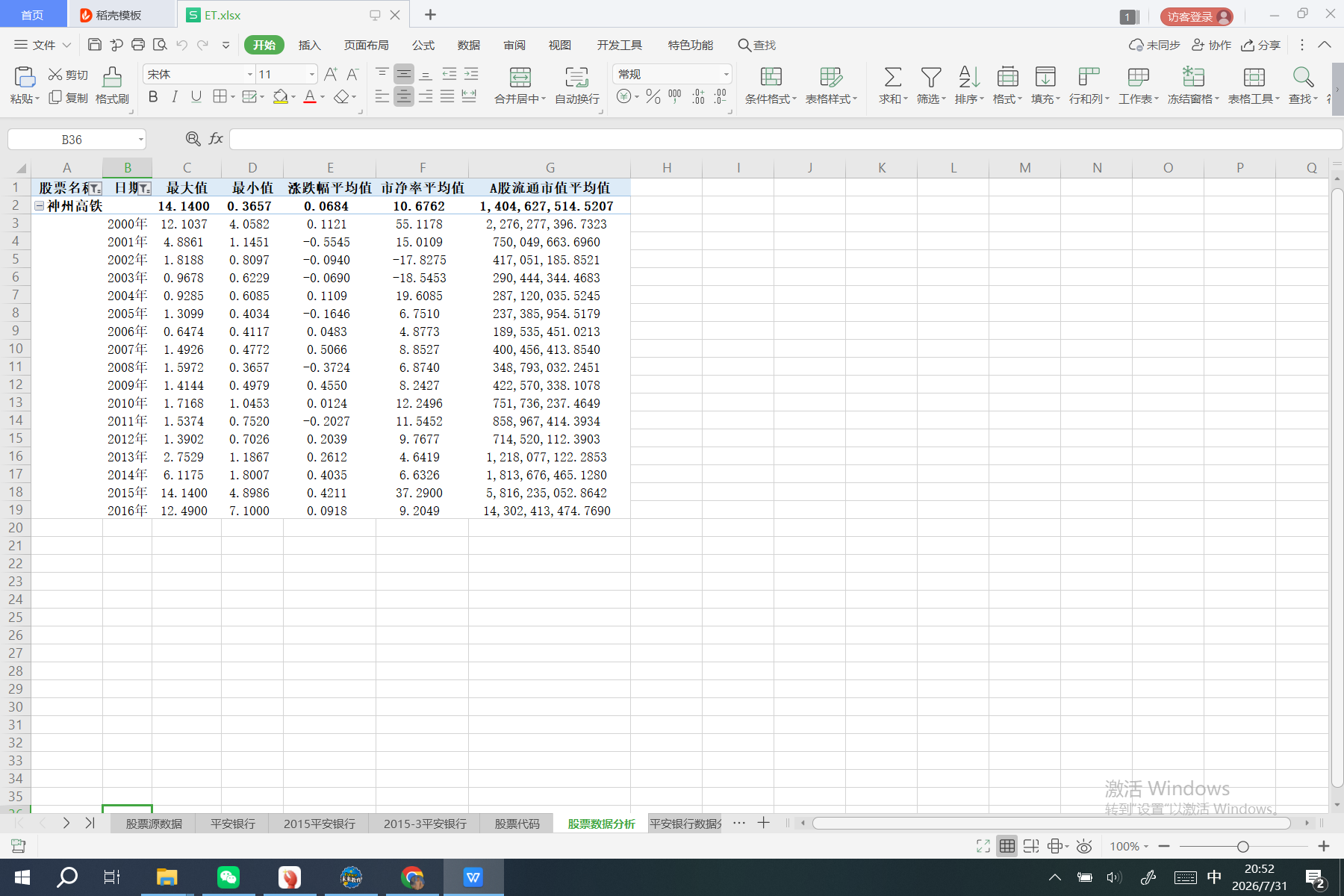Select column G header
The height and width of the screenshot is (896, 1344).
click(550, 168)
